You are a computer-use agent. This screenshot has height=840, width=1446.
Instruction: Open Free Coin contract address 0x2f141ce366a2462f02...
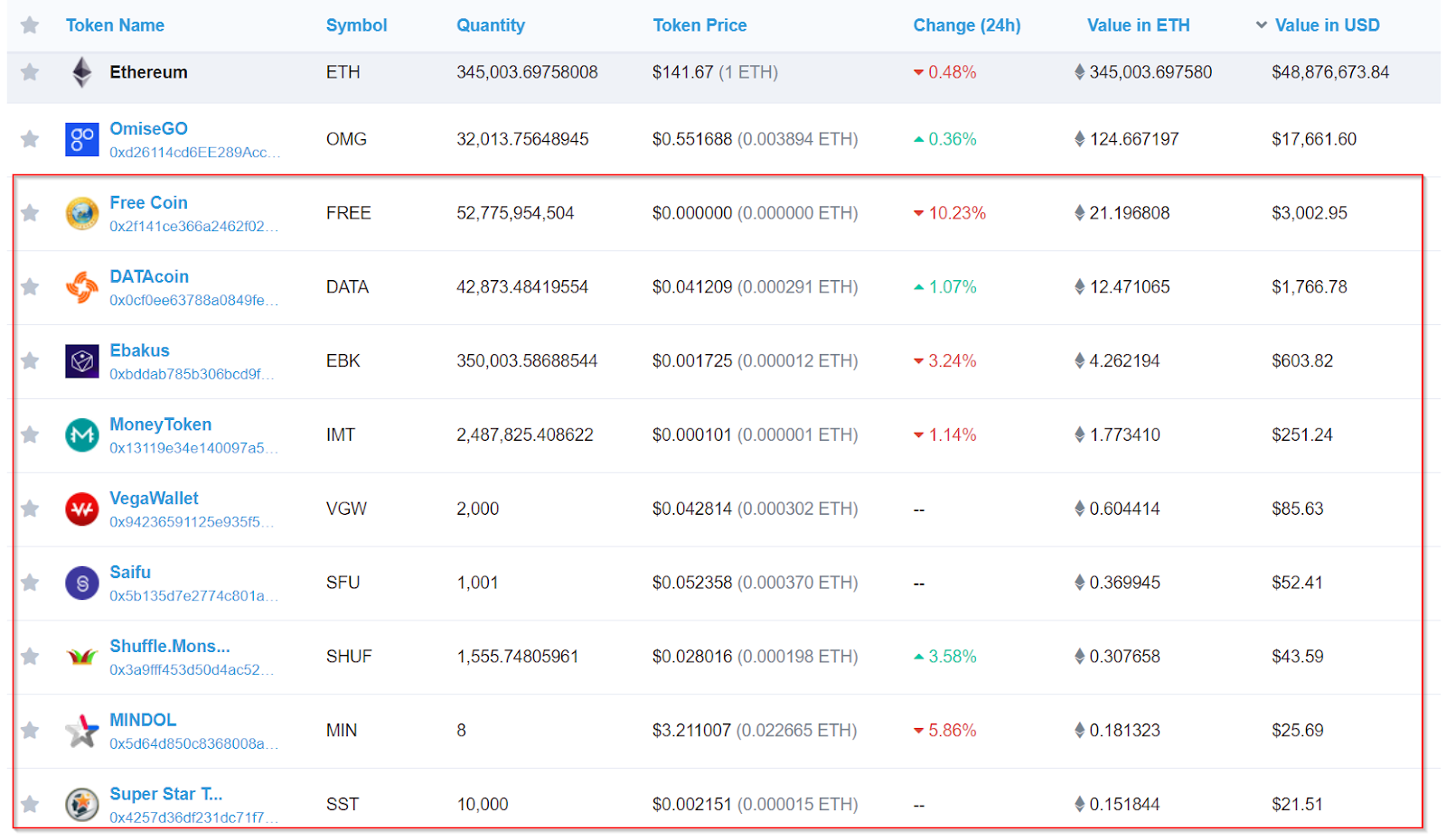pyautogui.click(x=194, y=227)
